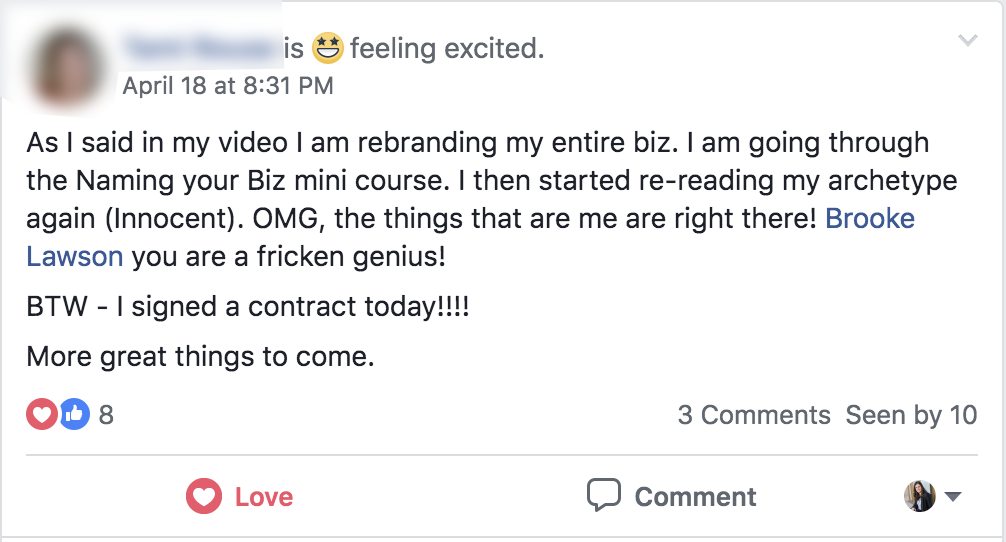Show the Seen by 10 viewer list
The height and width of the screenshot is (542, 1006).
click(911, 415)
